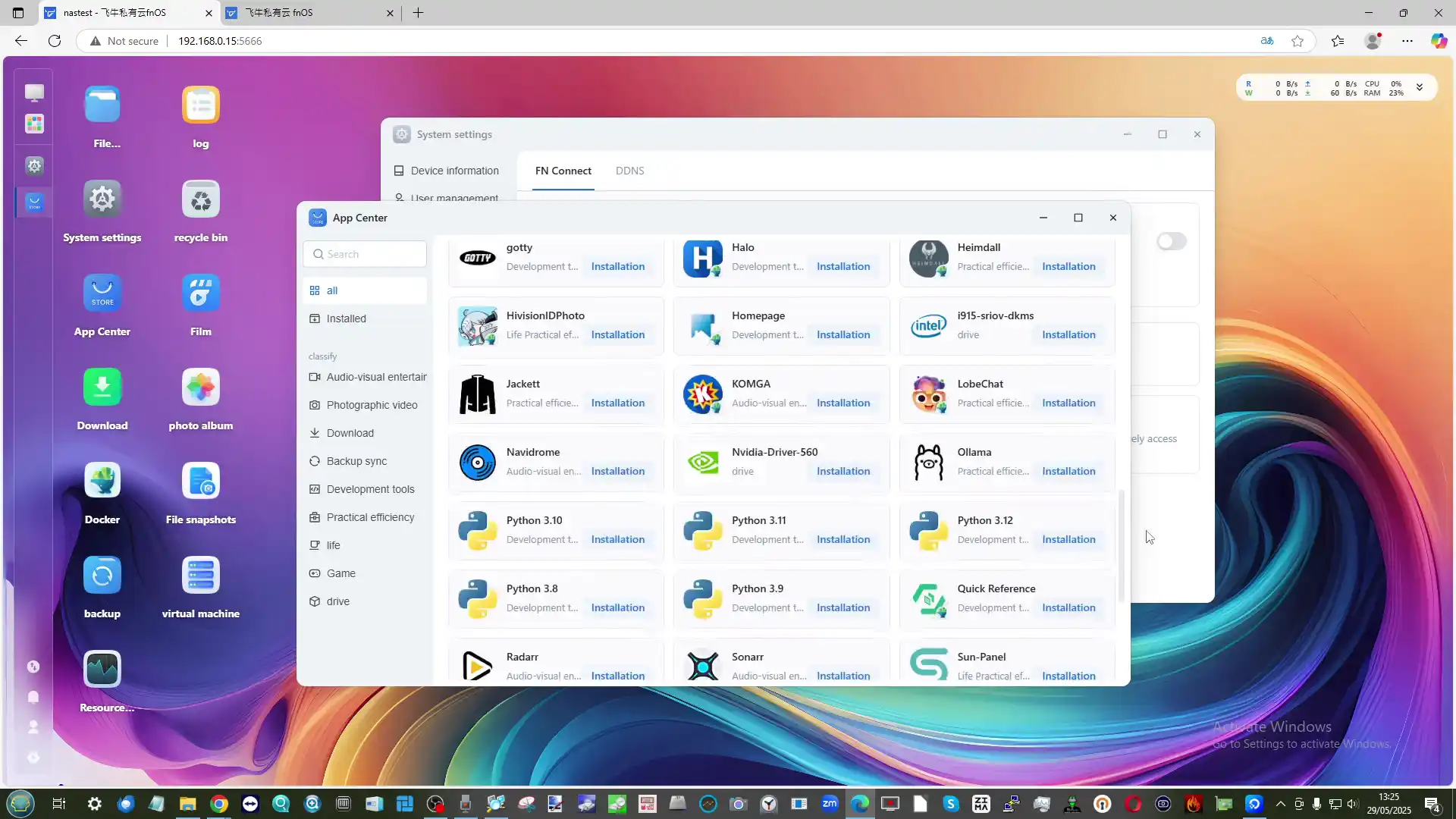
Task: Click the Jackett jacket icon
Action: pos(478,394)
